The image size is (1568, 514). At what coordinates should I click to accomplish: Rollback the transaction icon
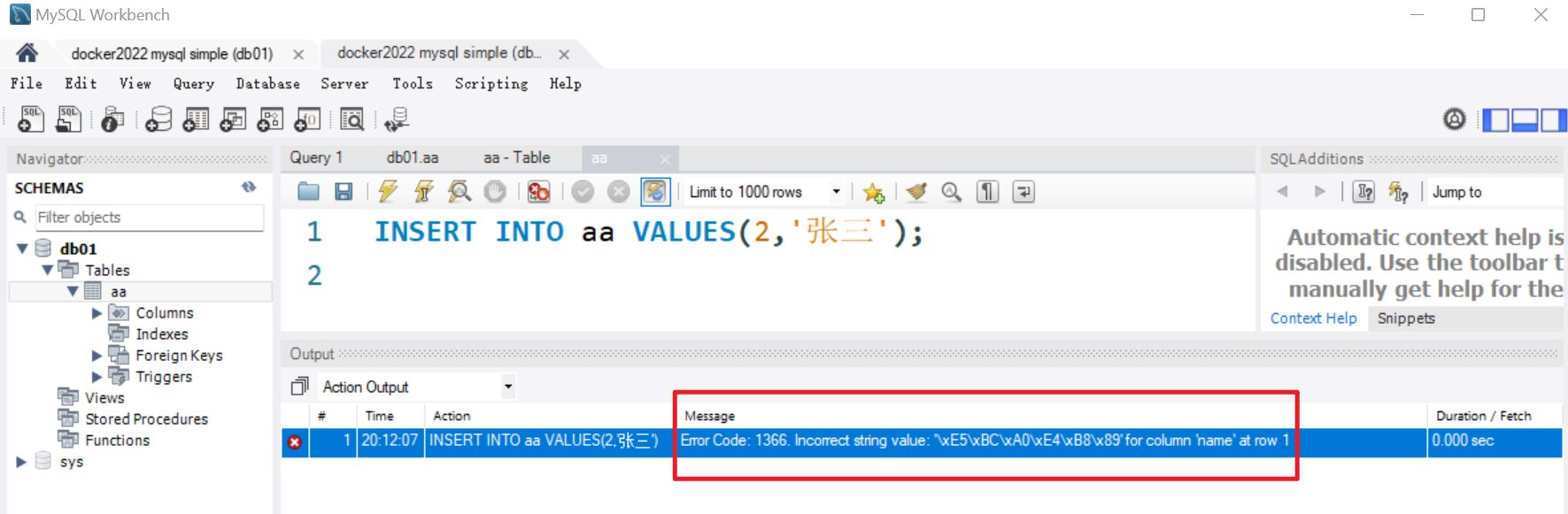[x=619, y=191]
